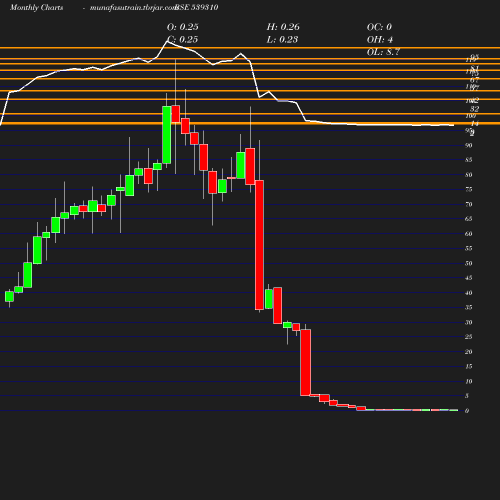Click the 0 price axis label
Viewport: 500px width, 500px height.
(467, 411)
